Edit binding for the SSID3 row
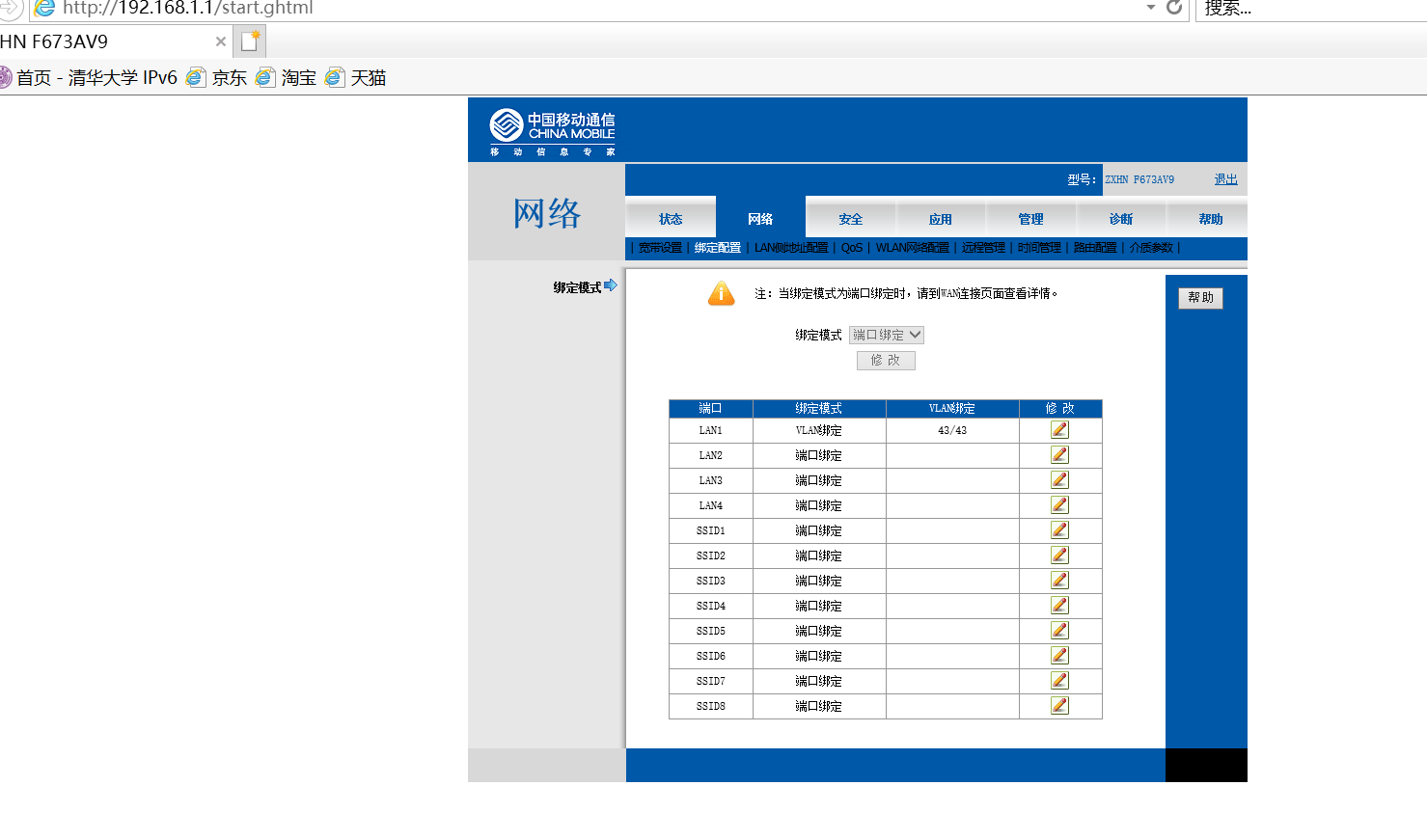The height and width of the screenshot is (840, 1427). [1059, 581]
